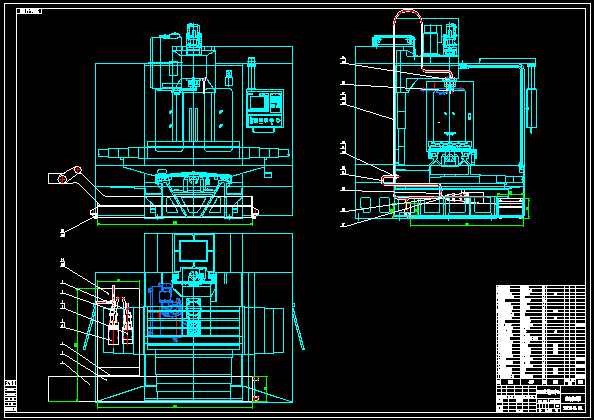594x420 pixels.
Task: Select the CNC control panel in front view
Action: [x=265, y=111]
